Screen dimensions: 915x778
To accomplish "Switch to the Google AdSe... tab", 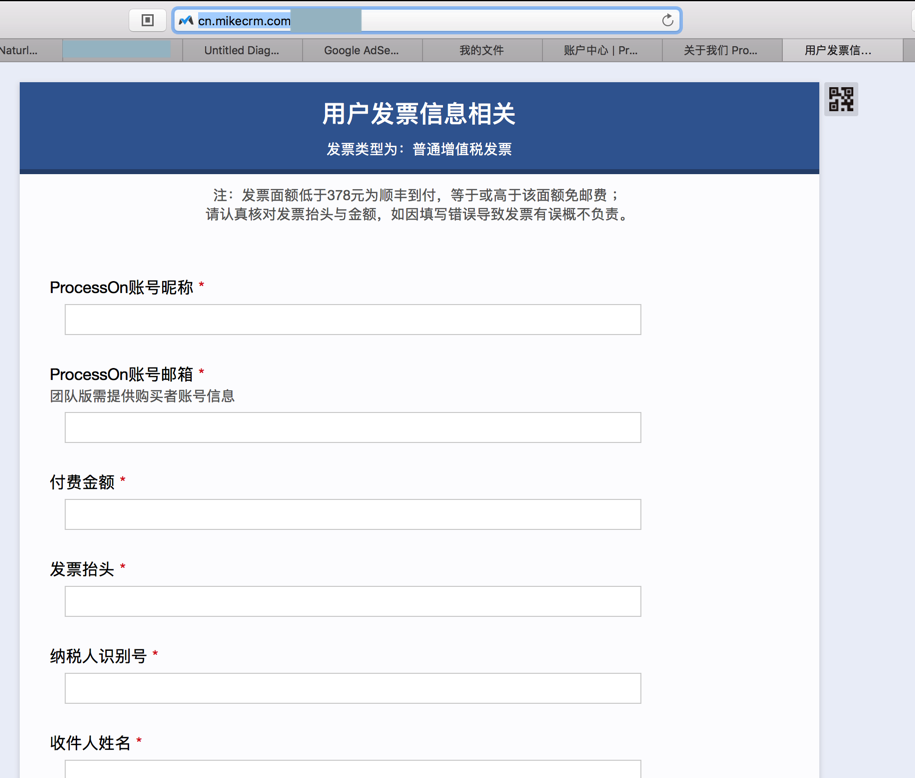I will tap(362, 50).
